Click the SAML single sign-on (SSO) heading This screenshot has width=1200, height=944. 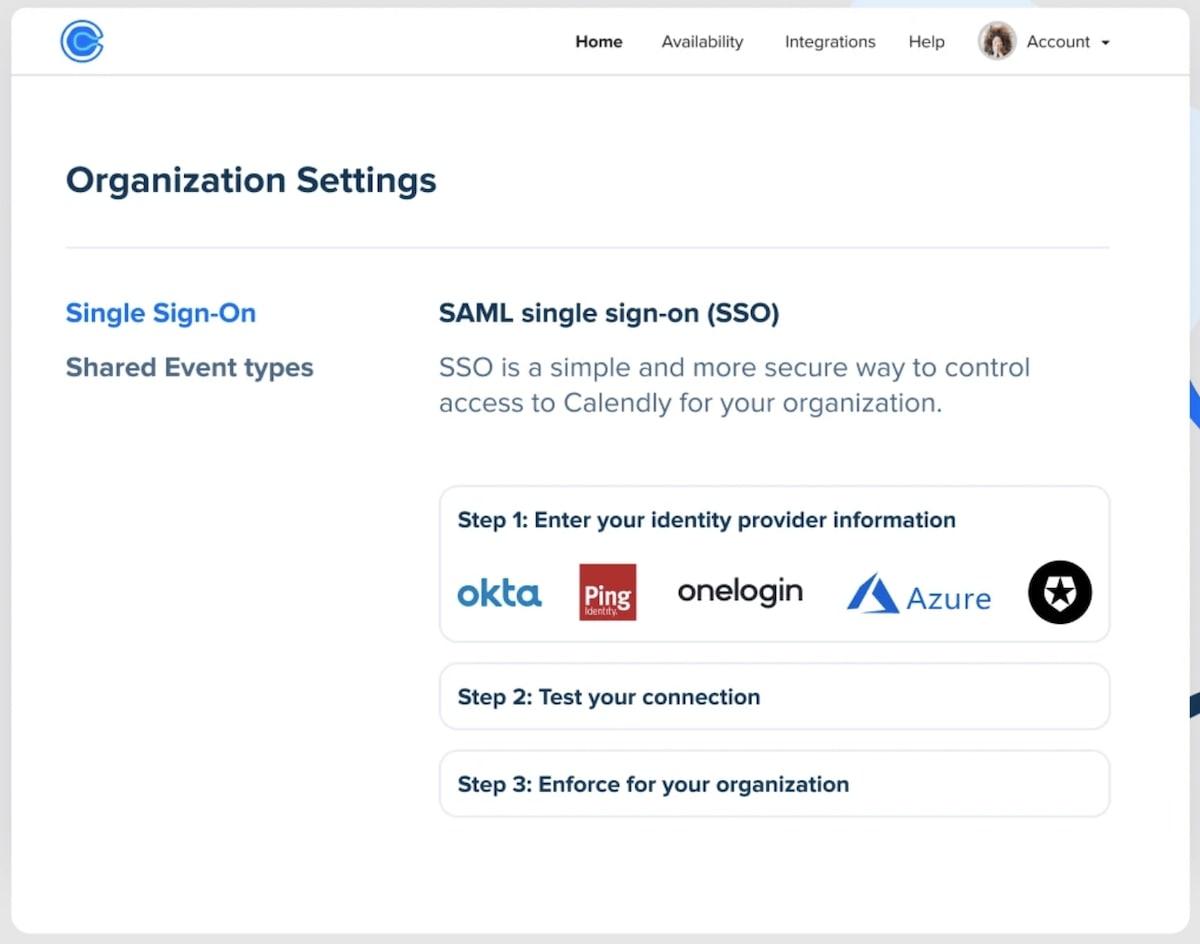point(609,313)
